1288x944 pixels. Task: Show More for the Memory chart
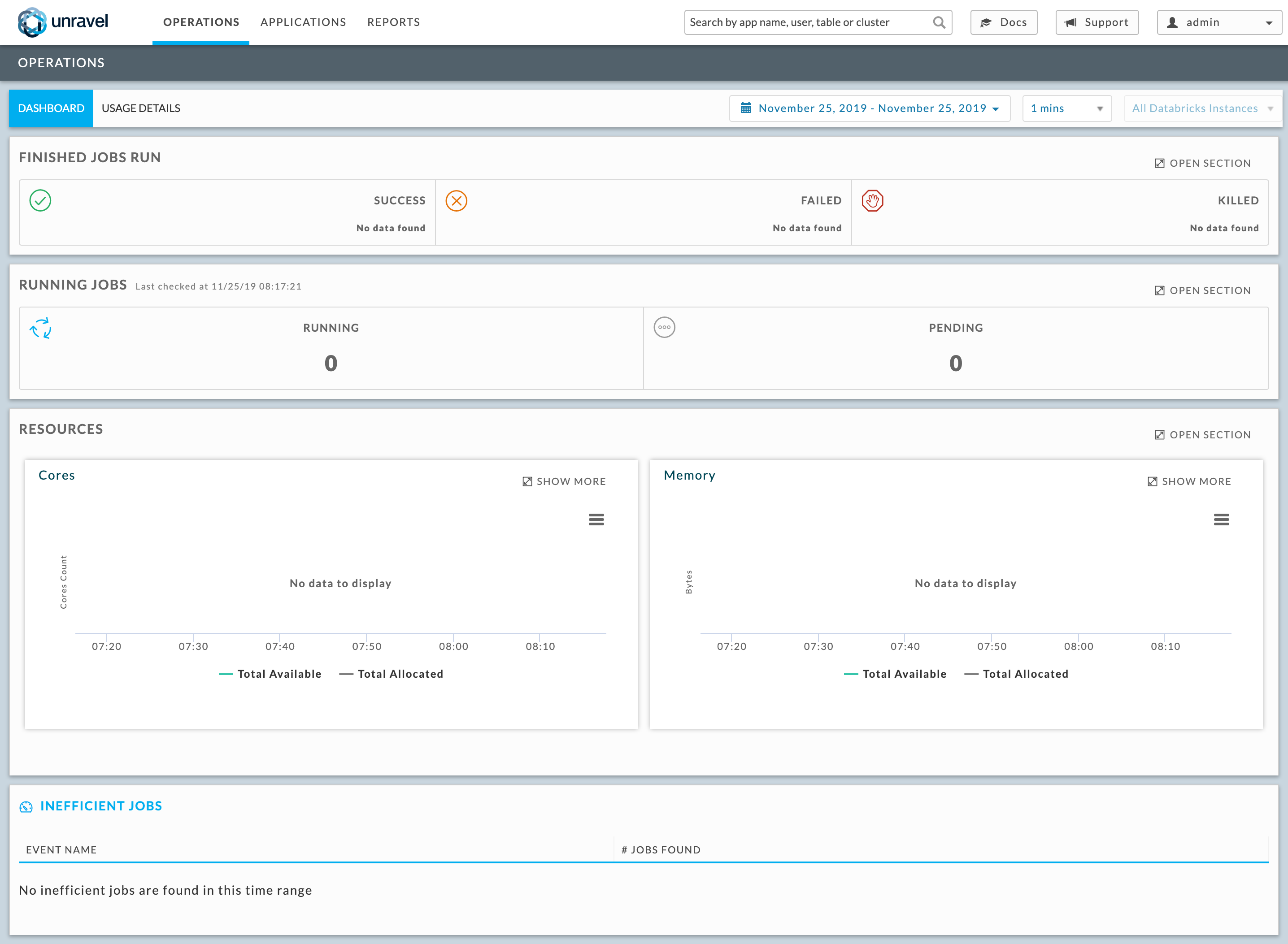pyautogui.click(x=1190, y=482)
